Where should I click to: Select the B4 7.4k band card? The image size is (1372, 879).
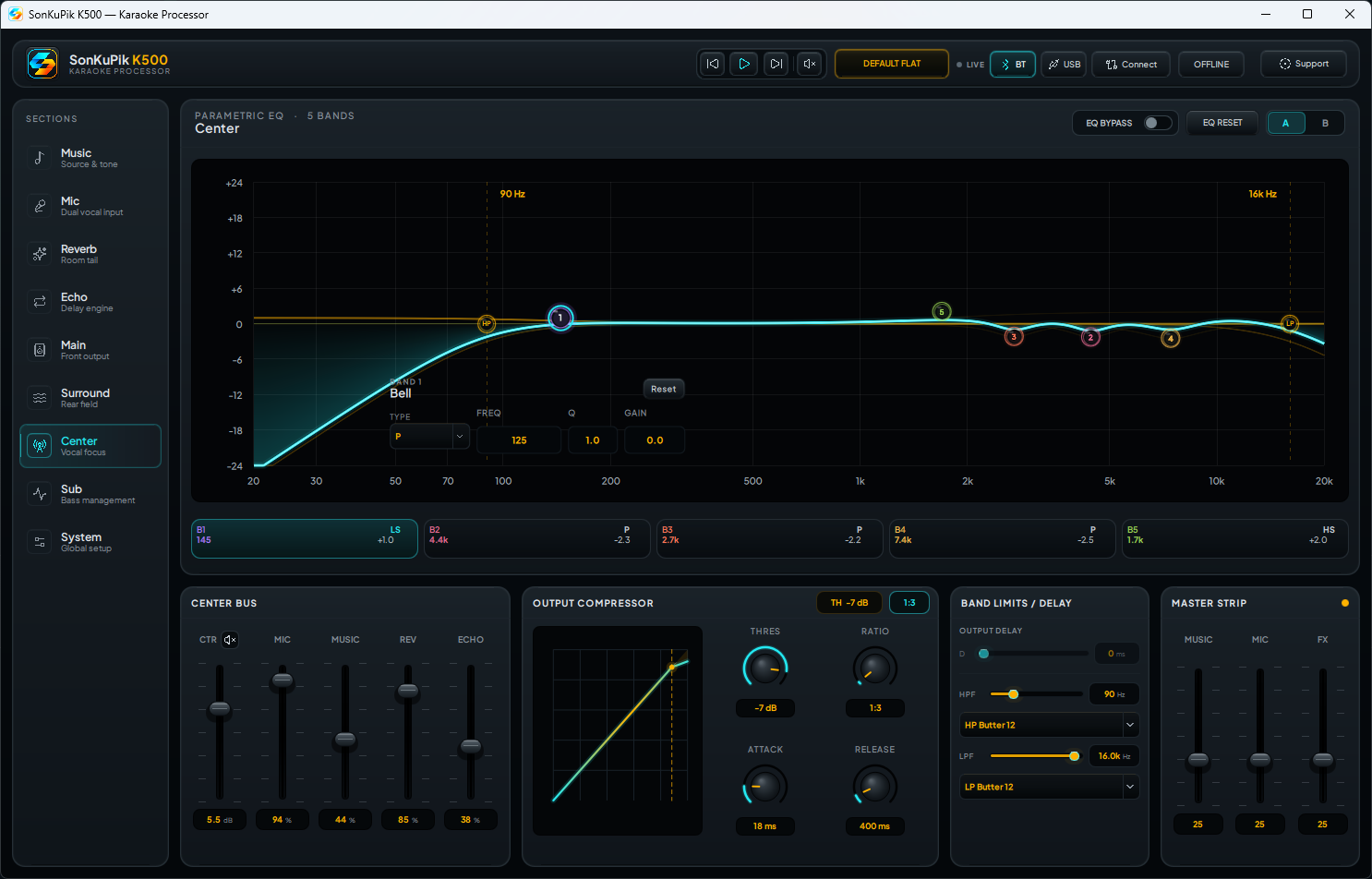pyautogui.click(x=1003, y=539)
